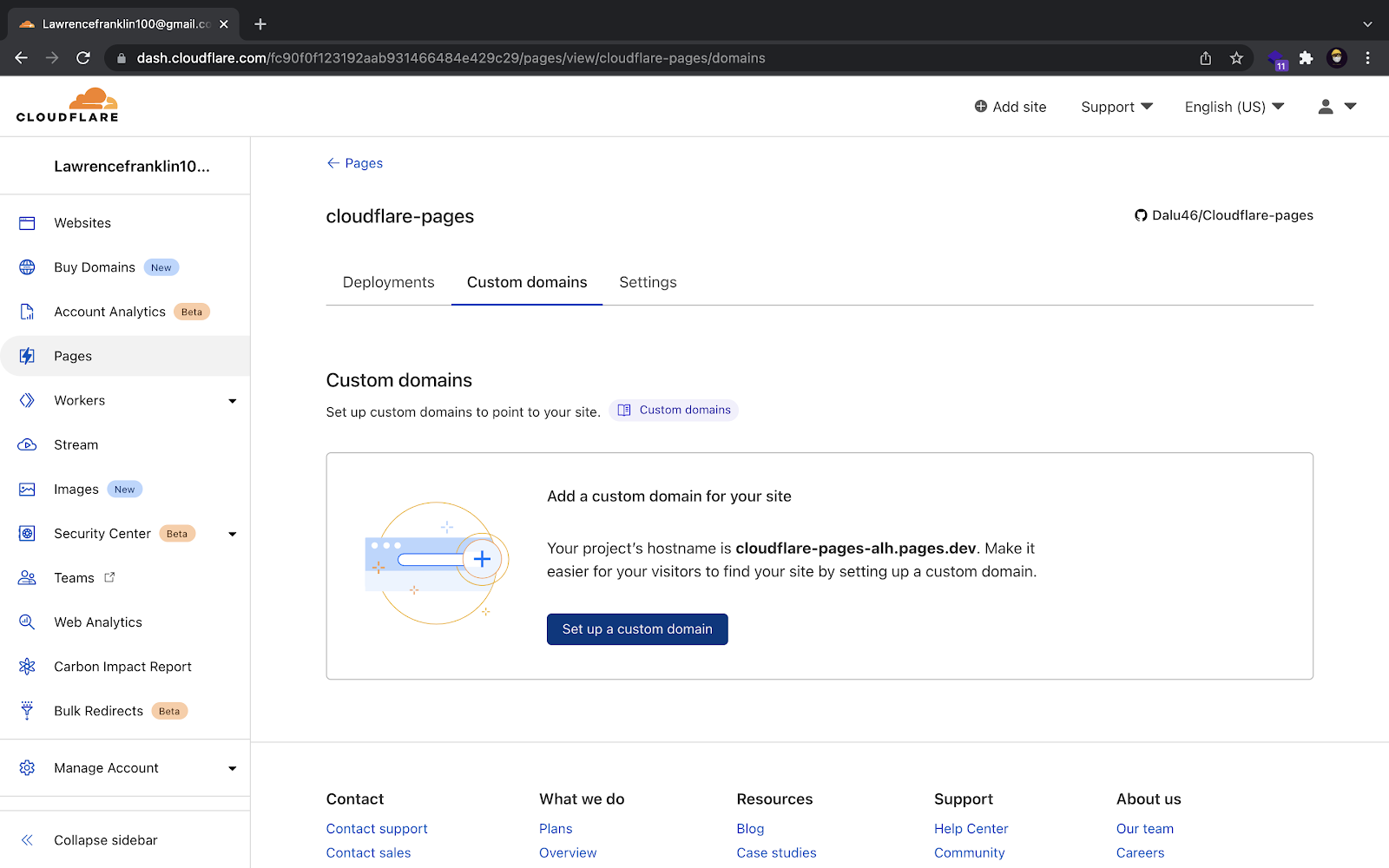Click the Account Analytics document icon

[x=27, y=312]
